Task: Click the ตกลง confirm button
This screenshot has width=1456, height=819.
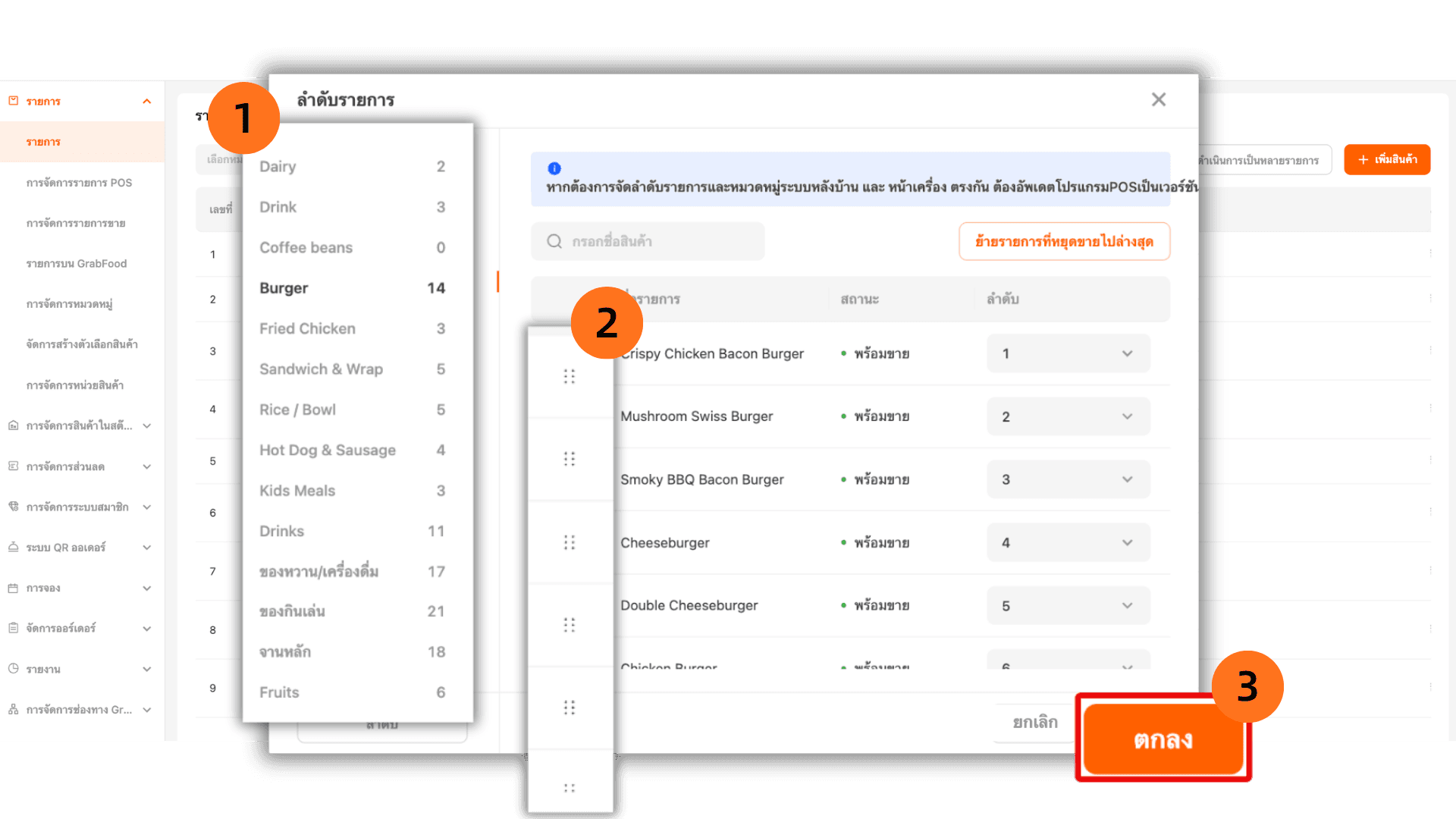Action: click(x=1163, y=739)
